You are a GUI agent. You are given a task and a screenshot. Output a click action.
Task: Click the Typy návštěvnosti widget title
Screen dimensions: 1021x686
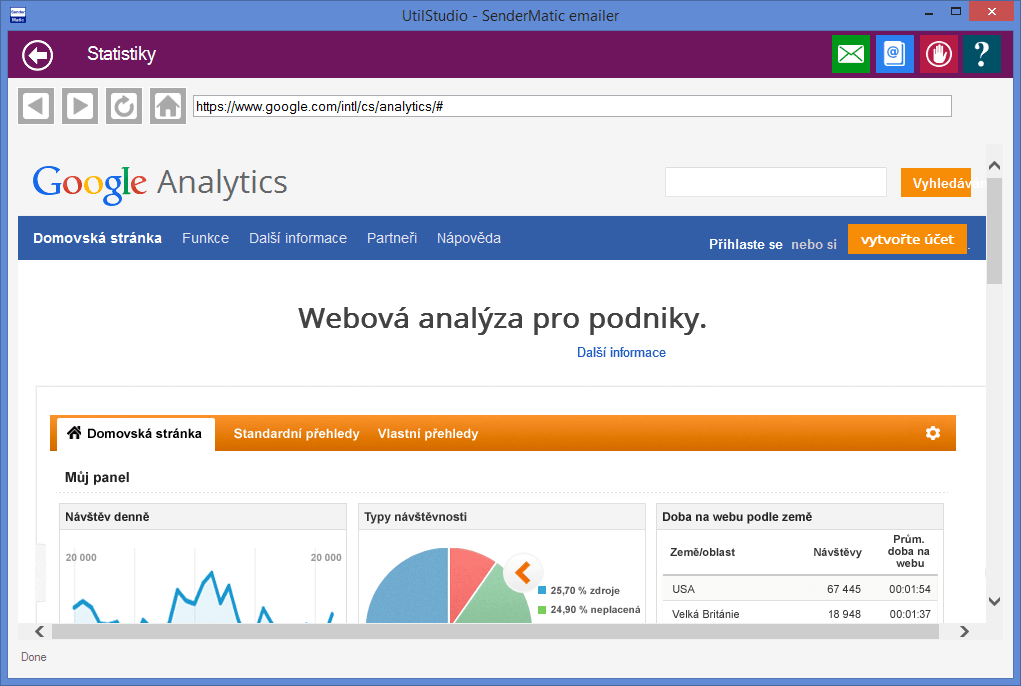click(x=415, y=517)
